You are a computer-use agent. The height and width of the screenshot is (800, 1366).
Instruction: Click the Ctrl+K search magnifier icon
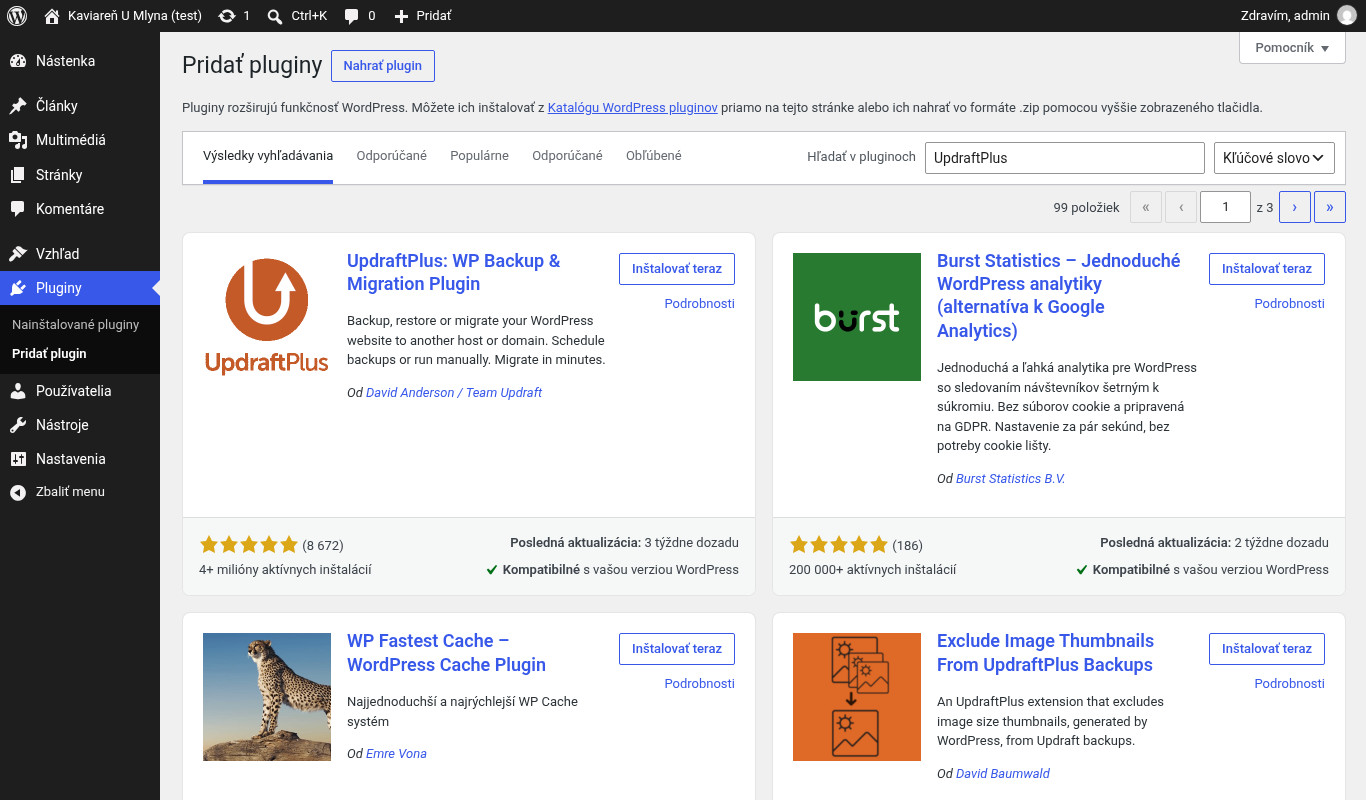tap(275, 16)
